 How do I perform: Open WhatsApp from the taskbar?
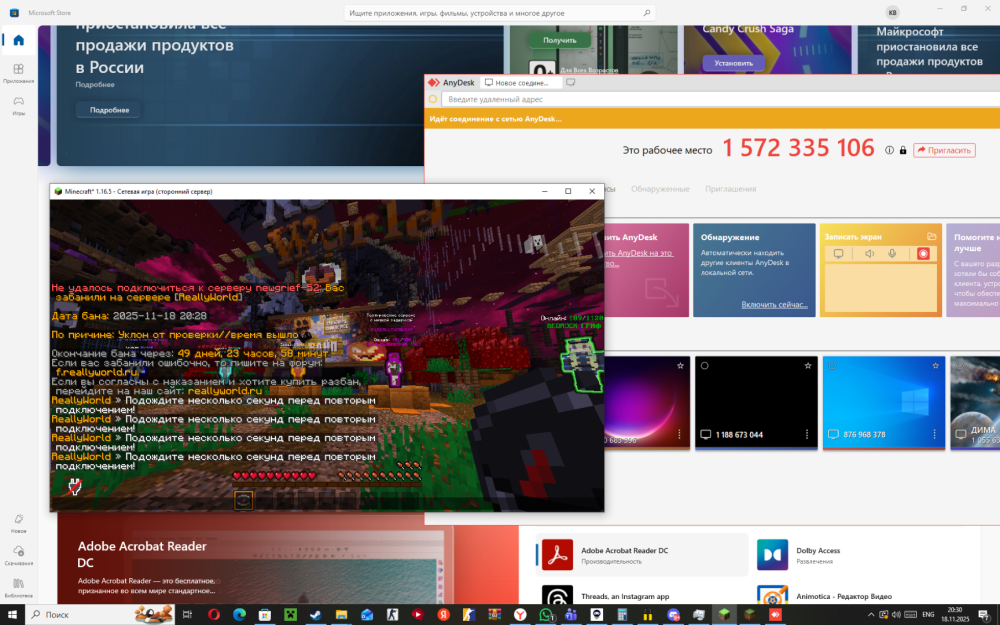tap(546, 615)
